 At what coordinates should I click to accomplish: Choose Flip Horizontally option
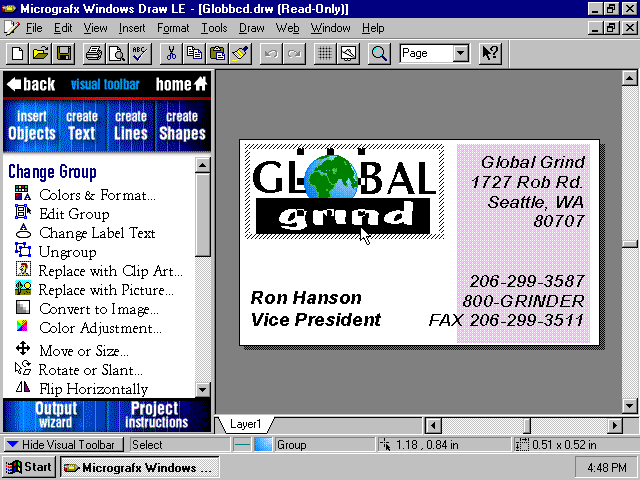tap(81, 389)
